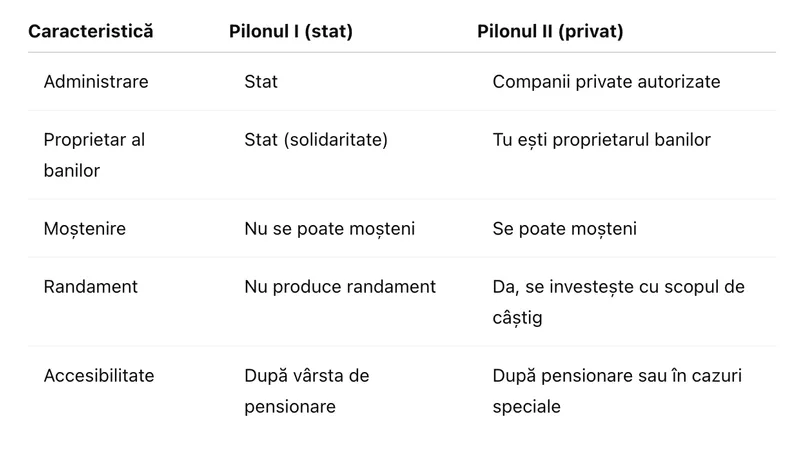Image resolution: width=800 pixels, height=450 pixels.
Task: Select the Tu ești proprietarul banilor cell
Action: [602, 140]
